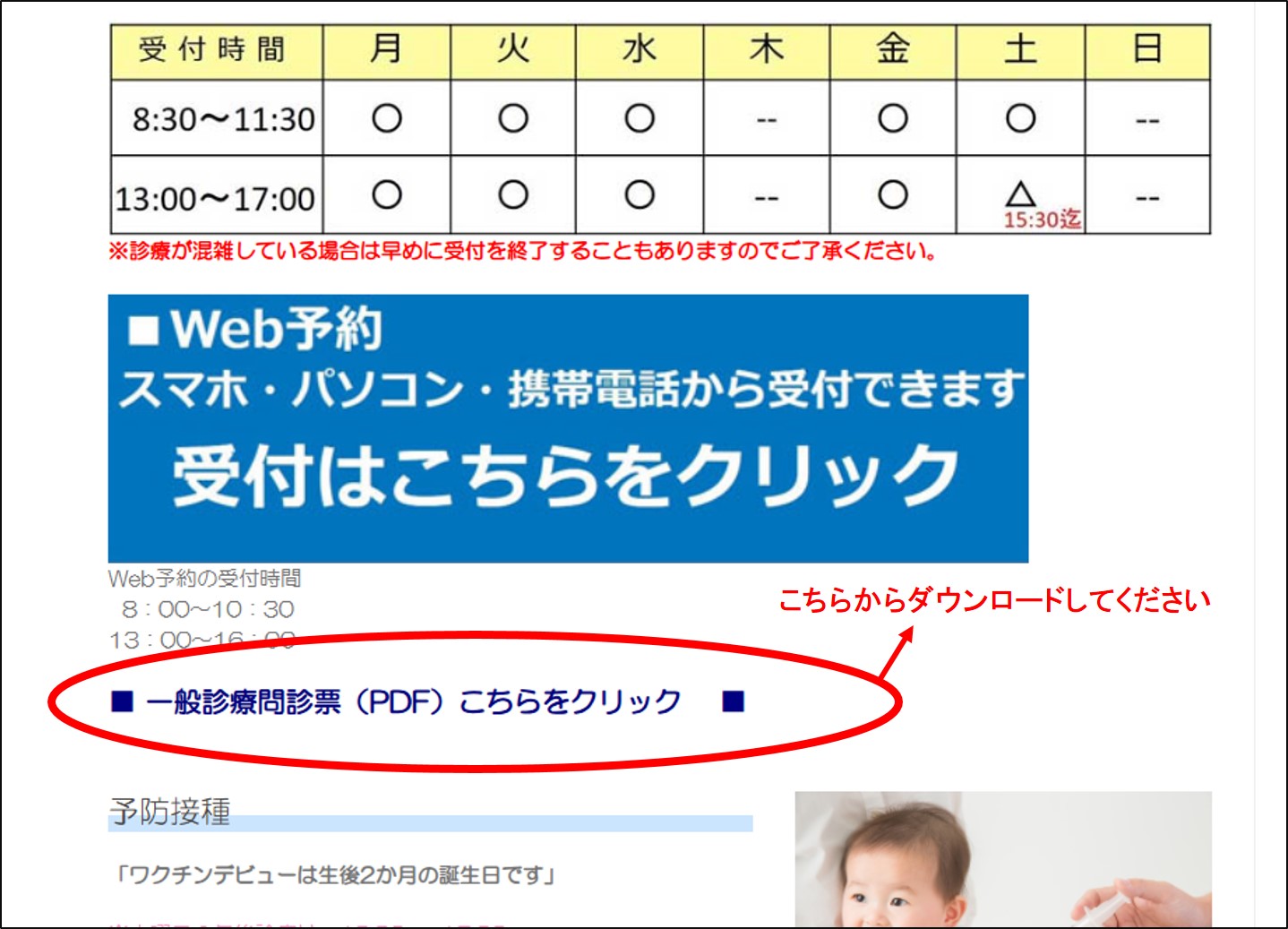Click the 13:00〜17:00 row label
Viewport: 1288px width, 929px height.
click(x=215, y=199)
